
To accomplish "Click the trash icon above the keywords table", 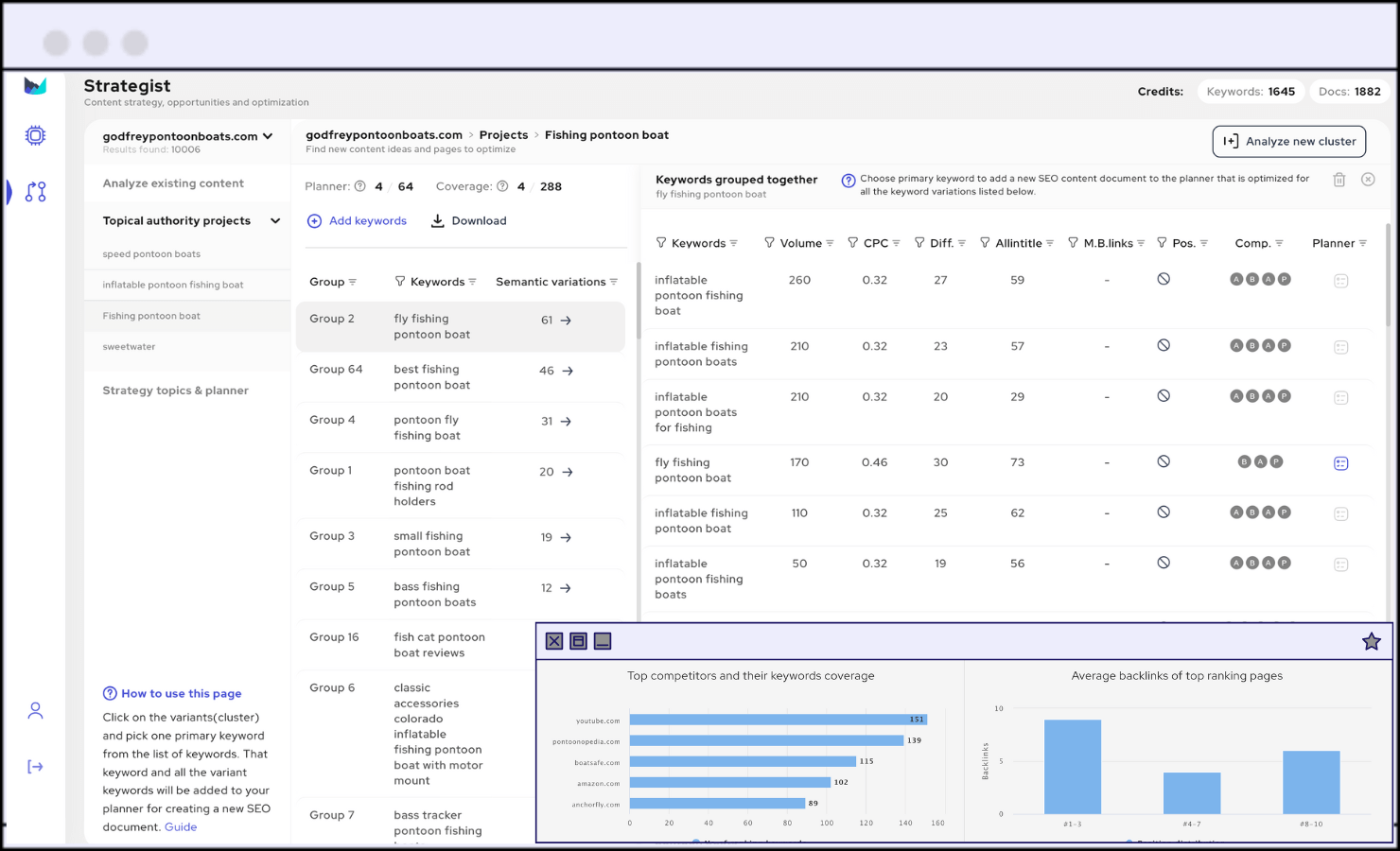I will click(1339, 179).
